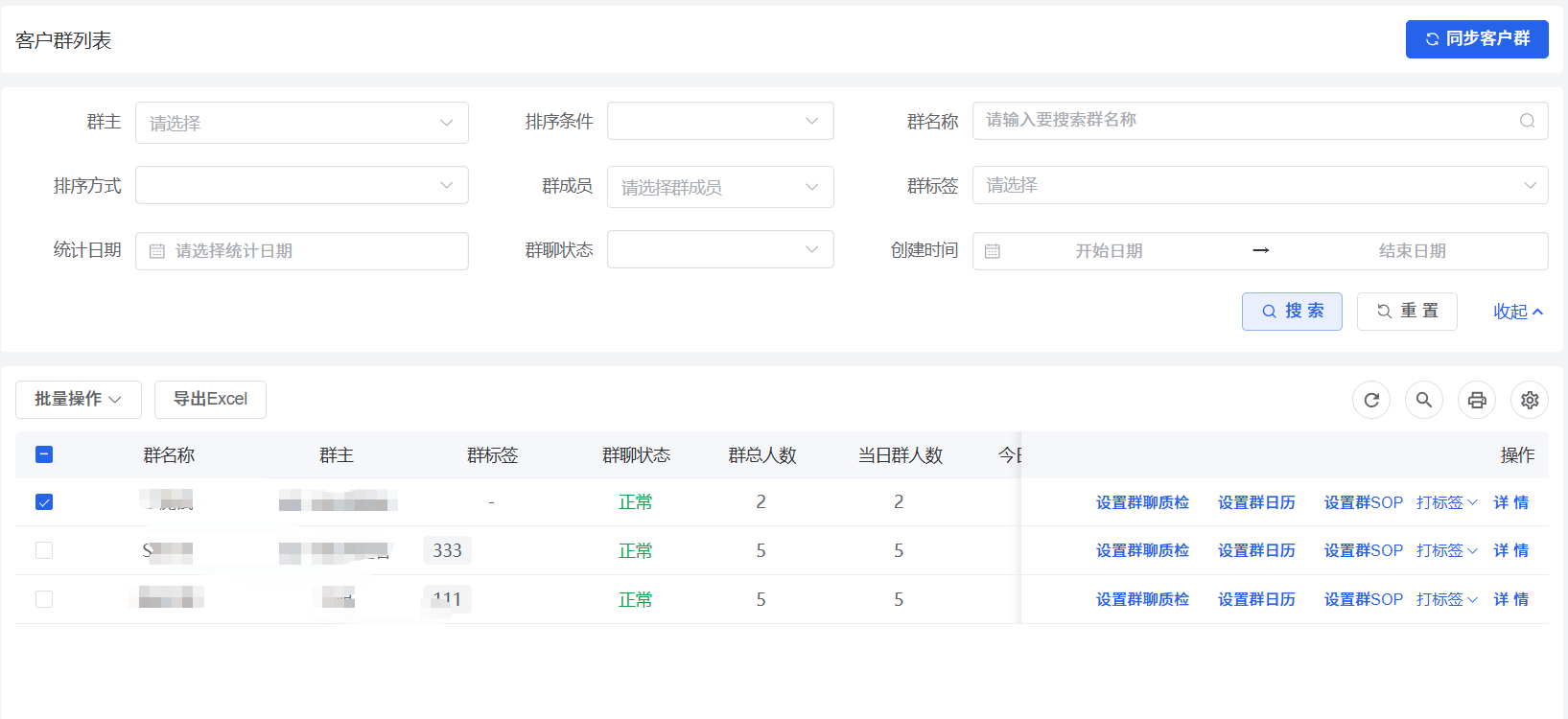Image resolution: width=1568 pixels, height=719 pixels.
Task: Click the 导出Excel button
Action: [x=210, y=400]
